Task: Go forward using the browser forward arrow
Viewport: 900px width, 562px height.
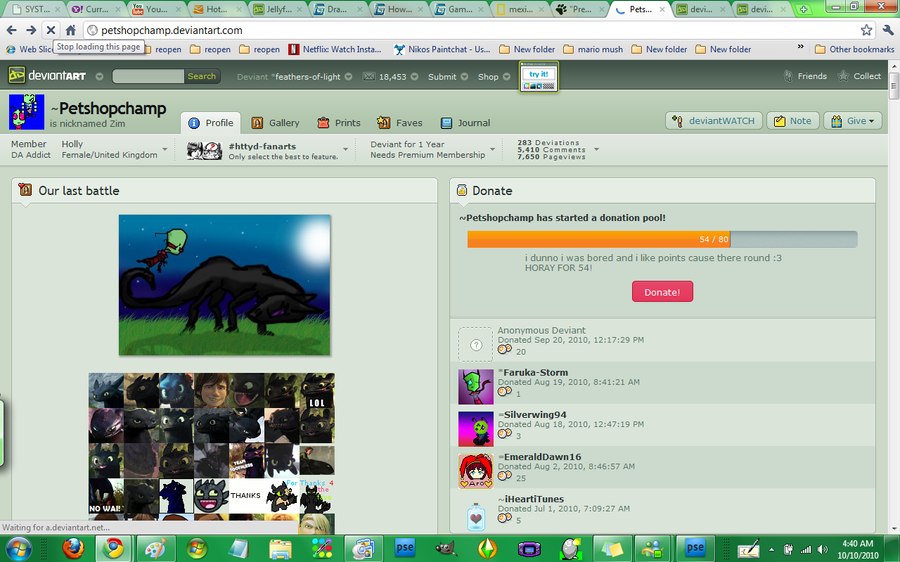Action: [x=31, y=30]
